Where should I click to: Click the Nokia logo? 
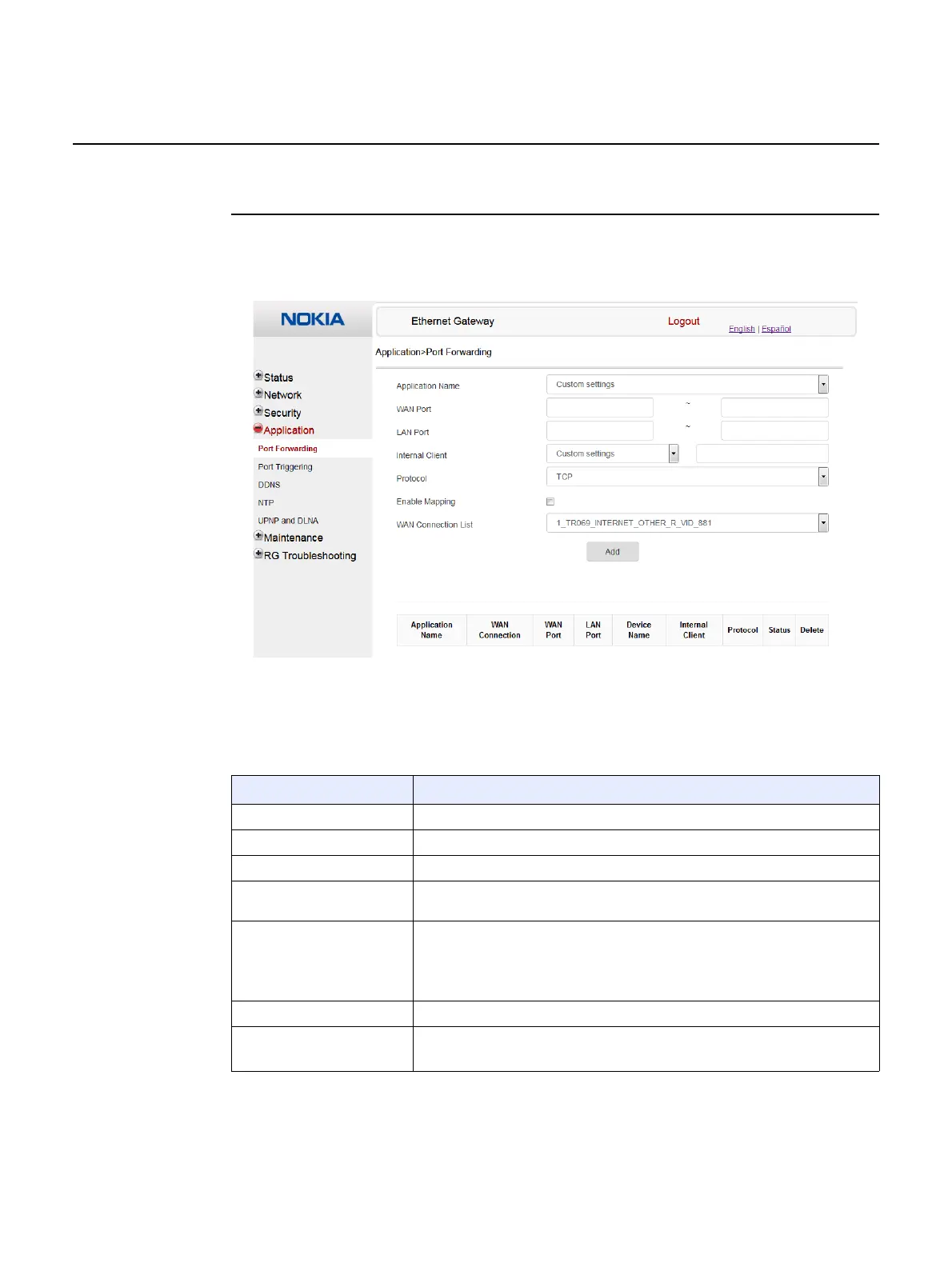[x=313, y=319]
